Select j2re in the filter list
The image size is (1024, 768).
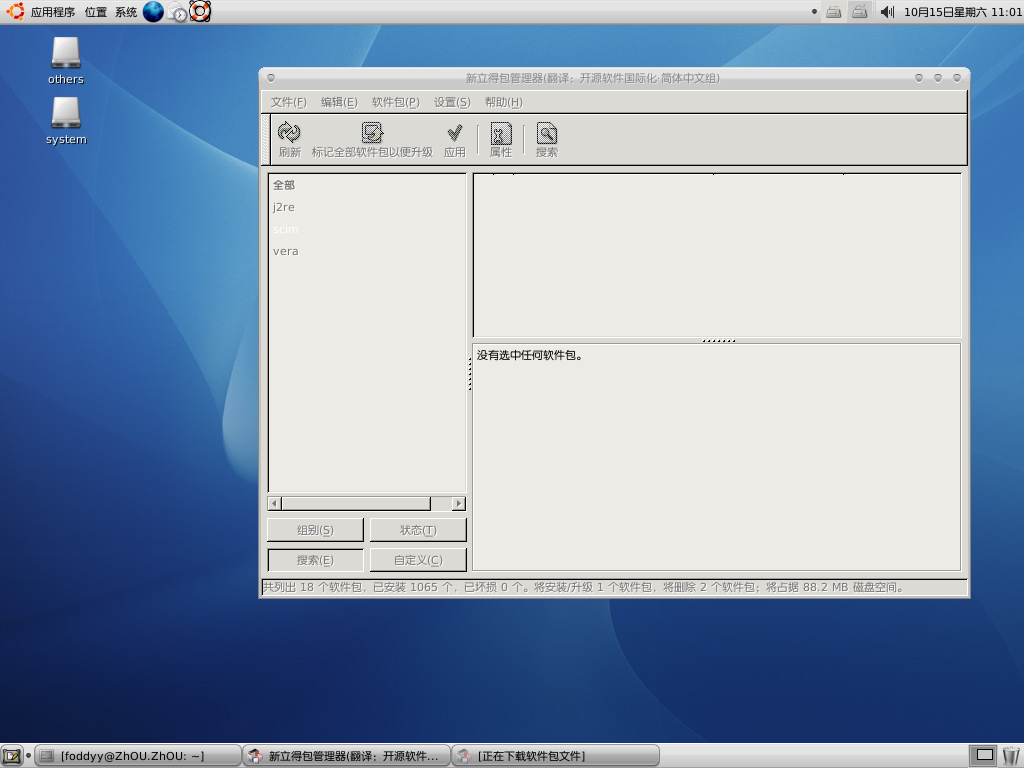point(367,207)
